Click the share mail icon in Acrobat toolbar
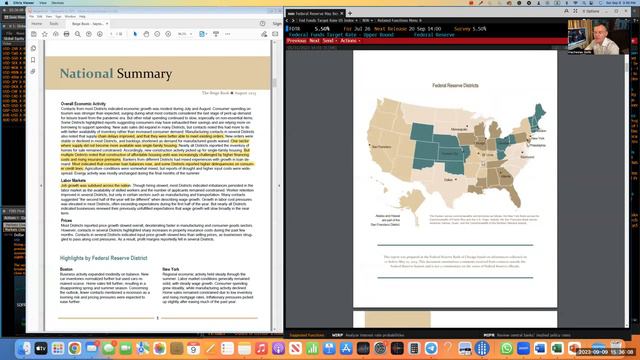This screenshot has width=640, height=360. pos(276,34)
